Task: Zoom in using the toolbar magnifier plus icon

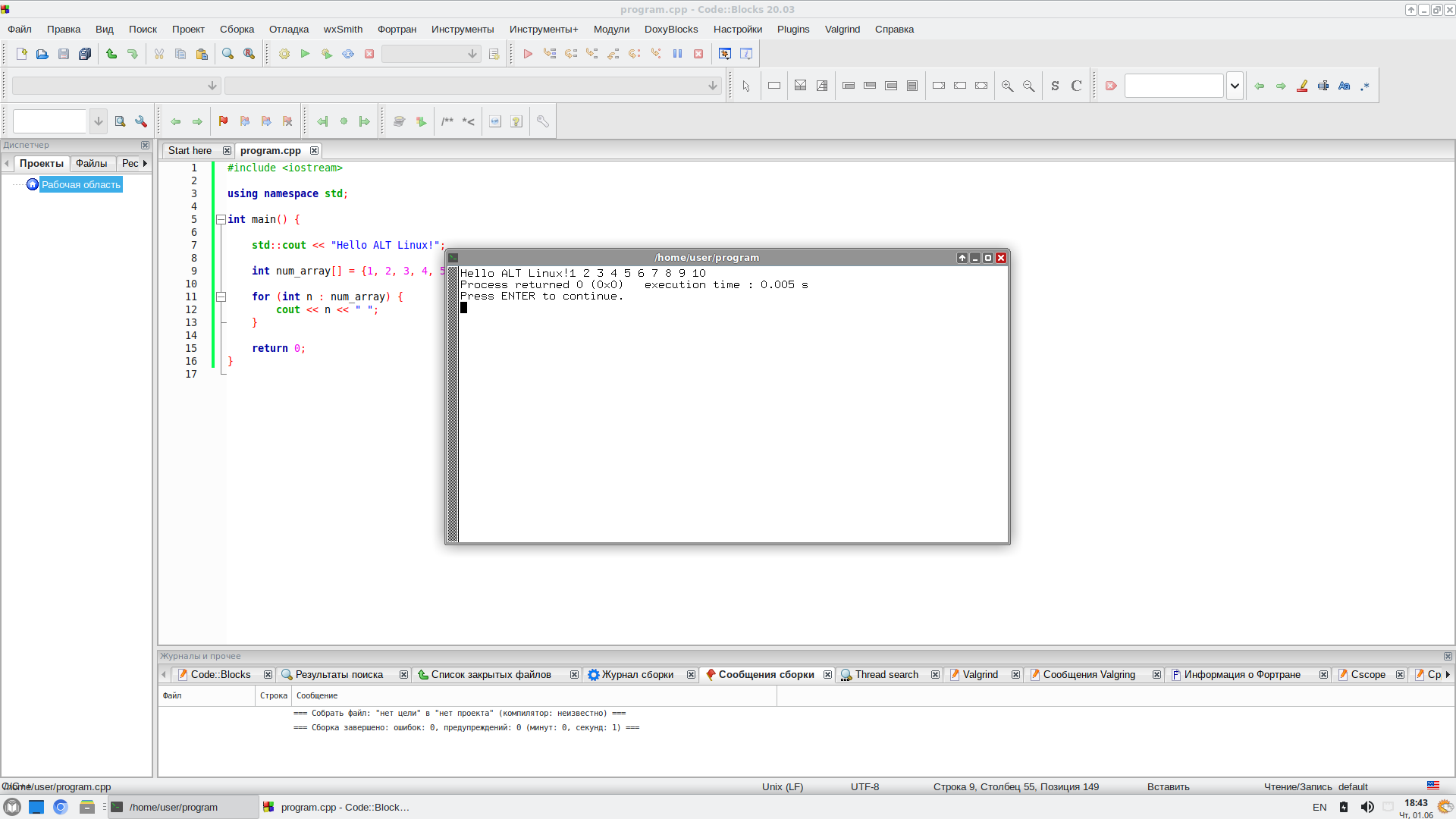Action: (x=1007, y=86)
